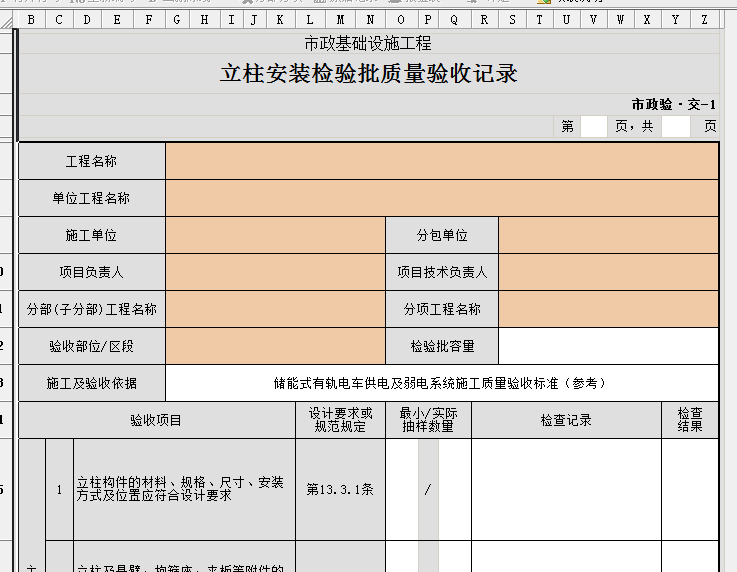This screenshot has height=572, width=737.
Task: Select column D header
Action: tap(87, 20)
